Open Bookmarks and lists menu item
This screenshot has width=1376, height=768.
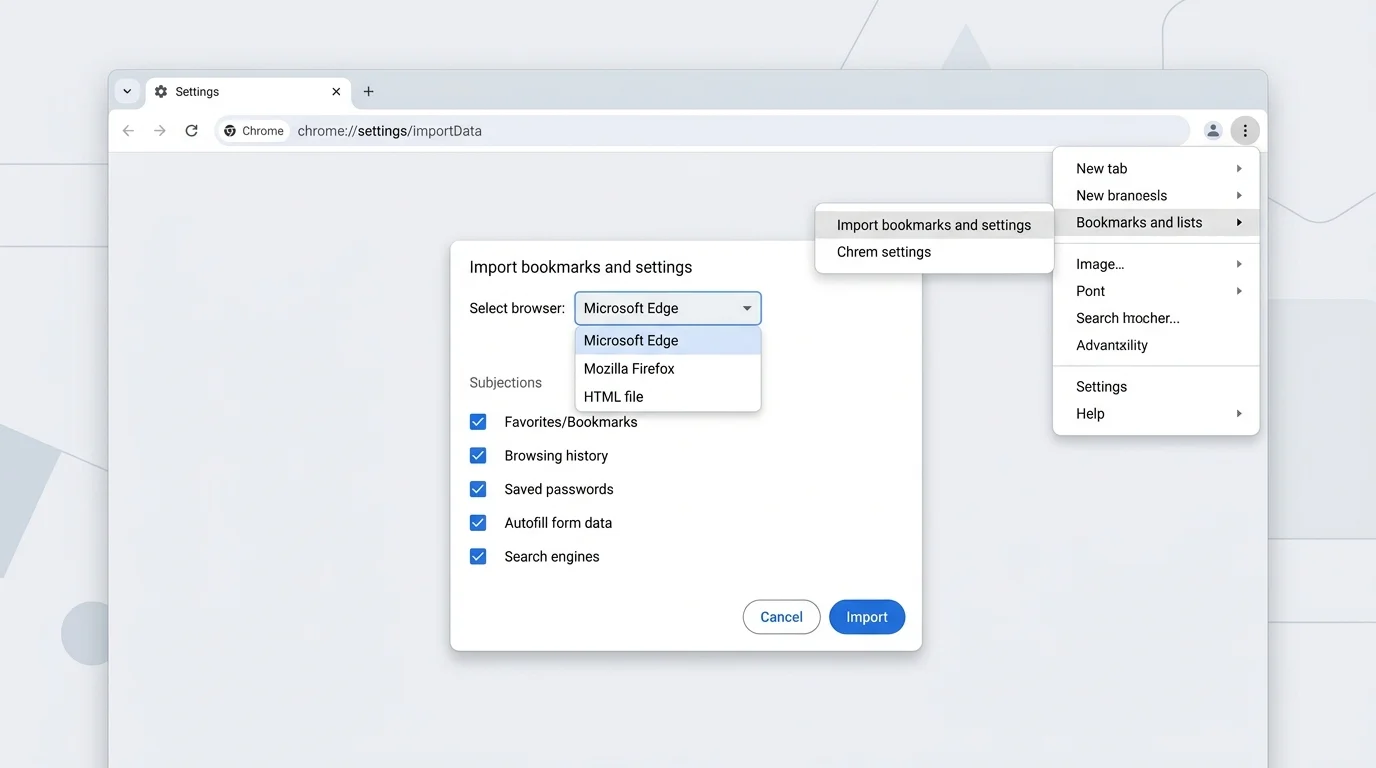click(x=1156, y=223)
